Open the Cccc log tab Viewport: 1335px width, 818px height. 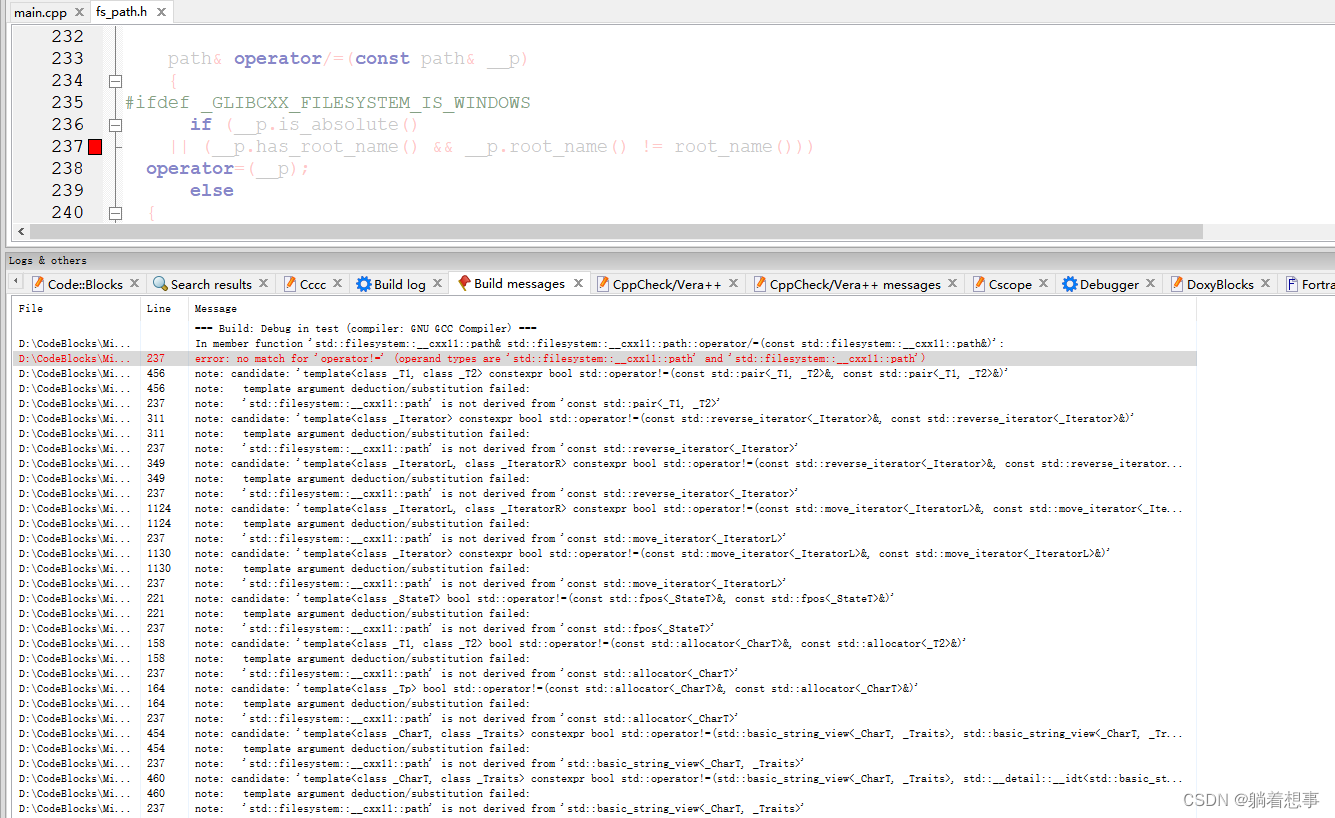(x=313, y=285)
